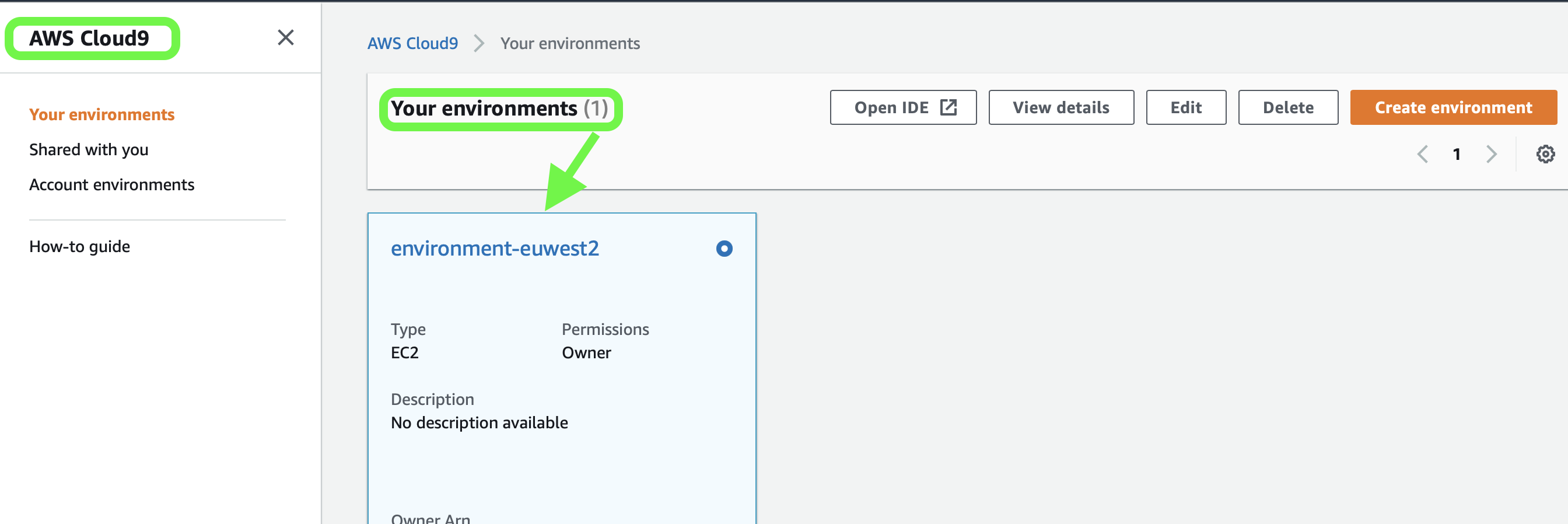Click the next page chevron in pagination

tap(1492, 154)
